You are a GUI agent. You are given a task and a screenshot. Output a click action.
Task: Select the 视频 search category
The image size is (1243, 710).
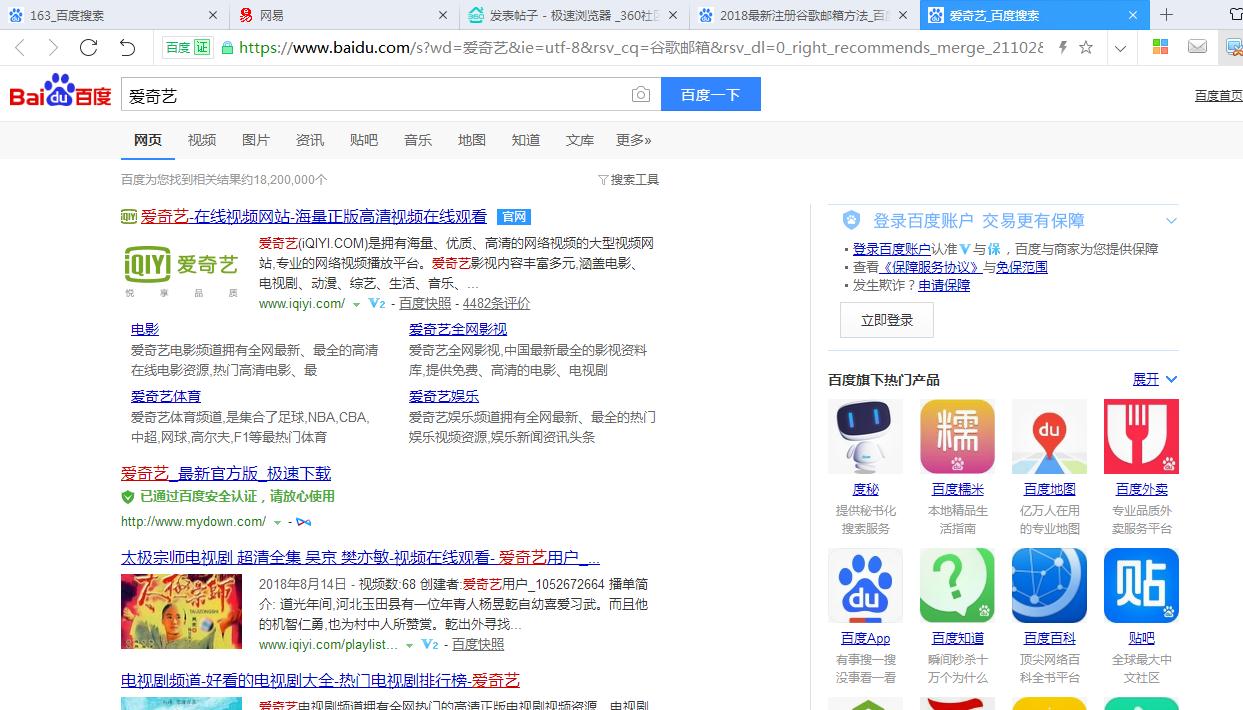(202, 140)
